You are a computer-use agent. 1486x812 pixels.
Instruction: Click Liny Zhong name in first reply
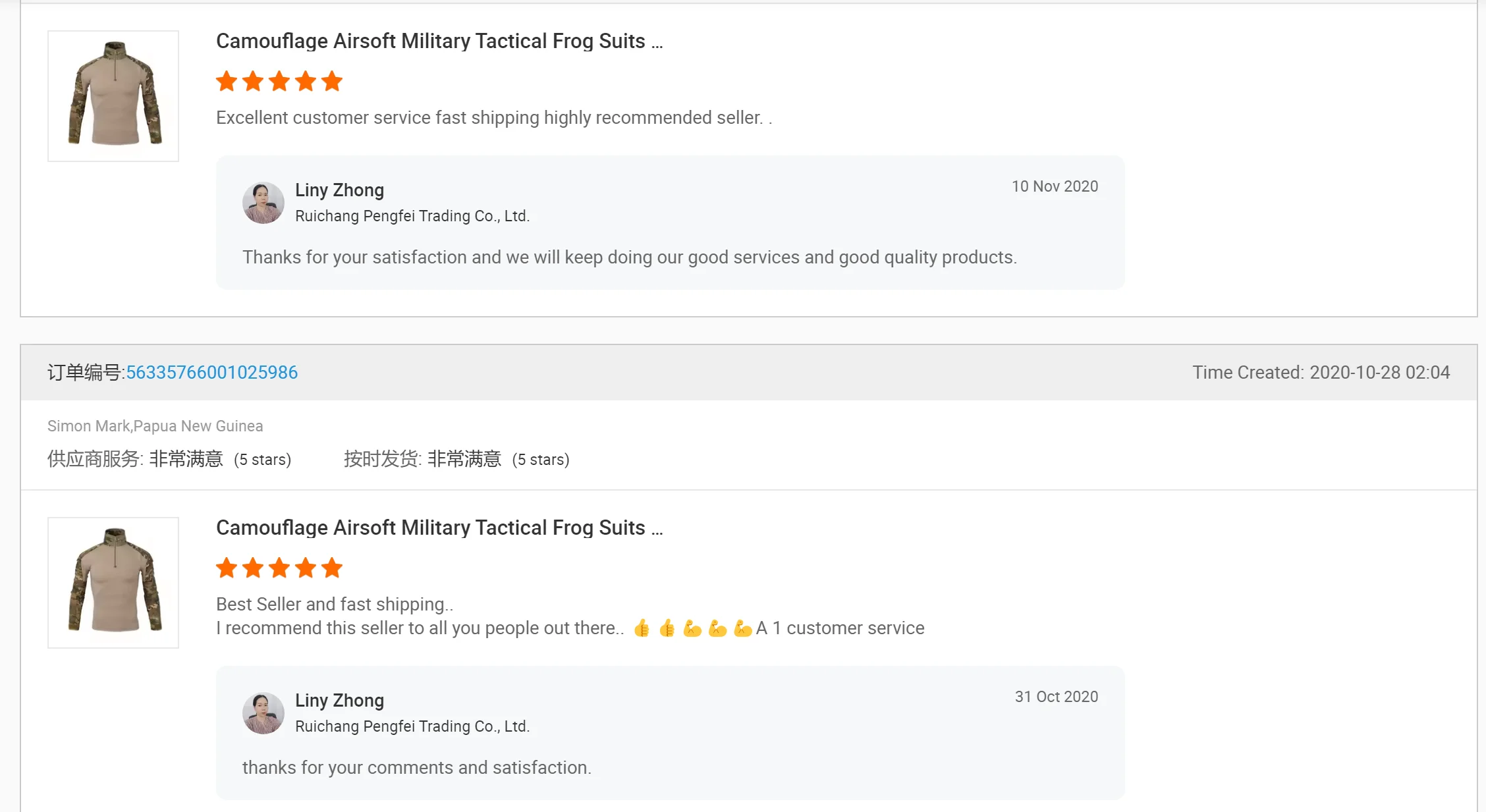(x=339, y=190)
